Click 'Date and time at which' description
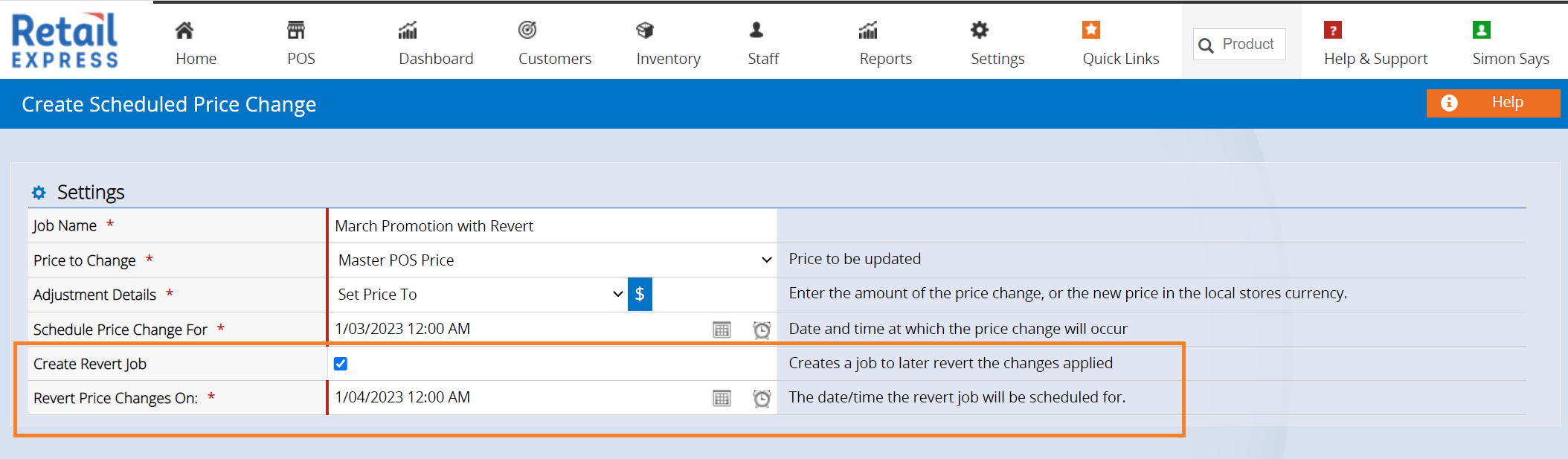This screenshot has width=1568, height=459. coord(958,329)
